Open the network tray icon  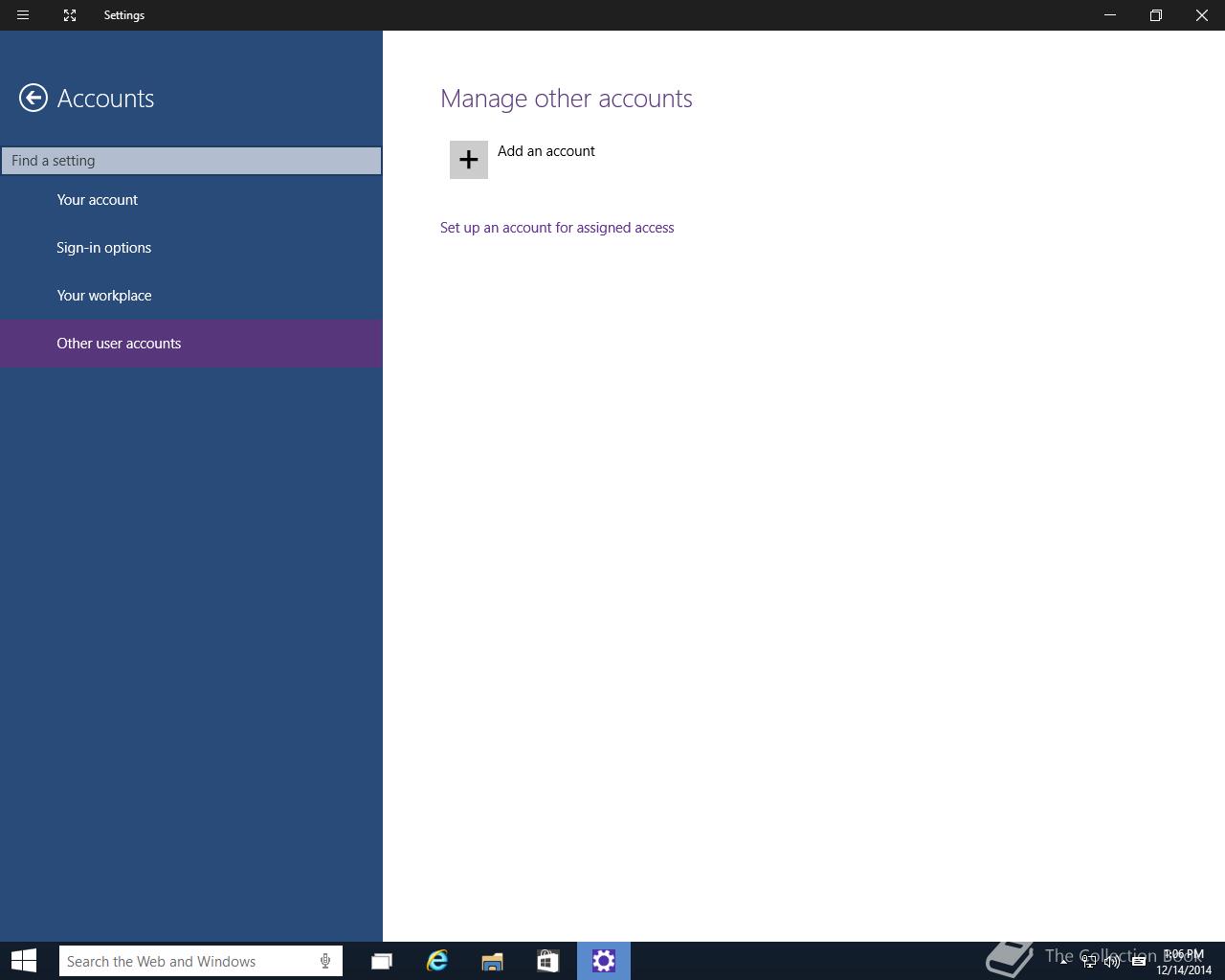1088,962
